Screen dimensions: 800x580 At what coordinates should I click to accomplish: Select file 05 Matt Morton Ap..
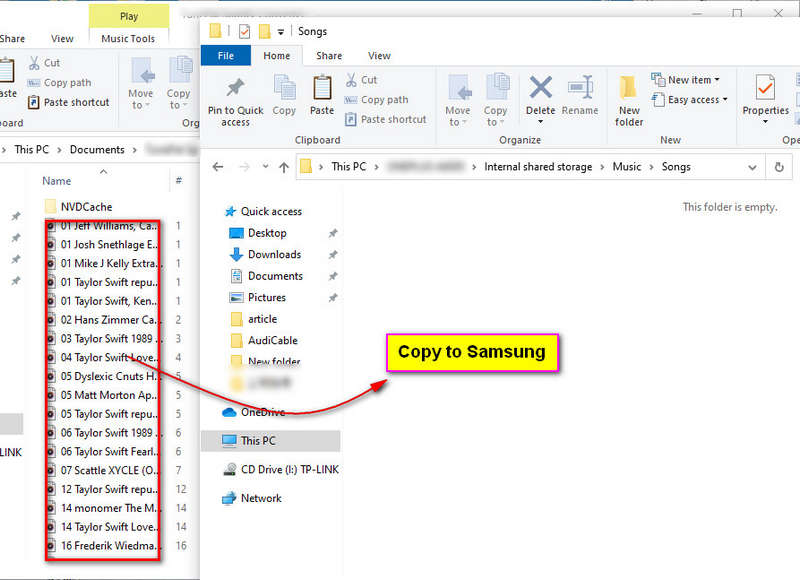pyautogui.click(x=102, y=395)
